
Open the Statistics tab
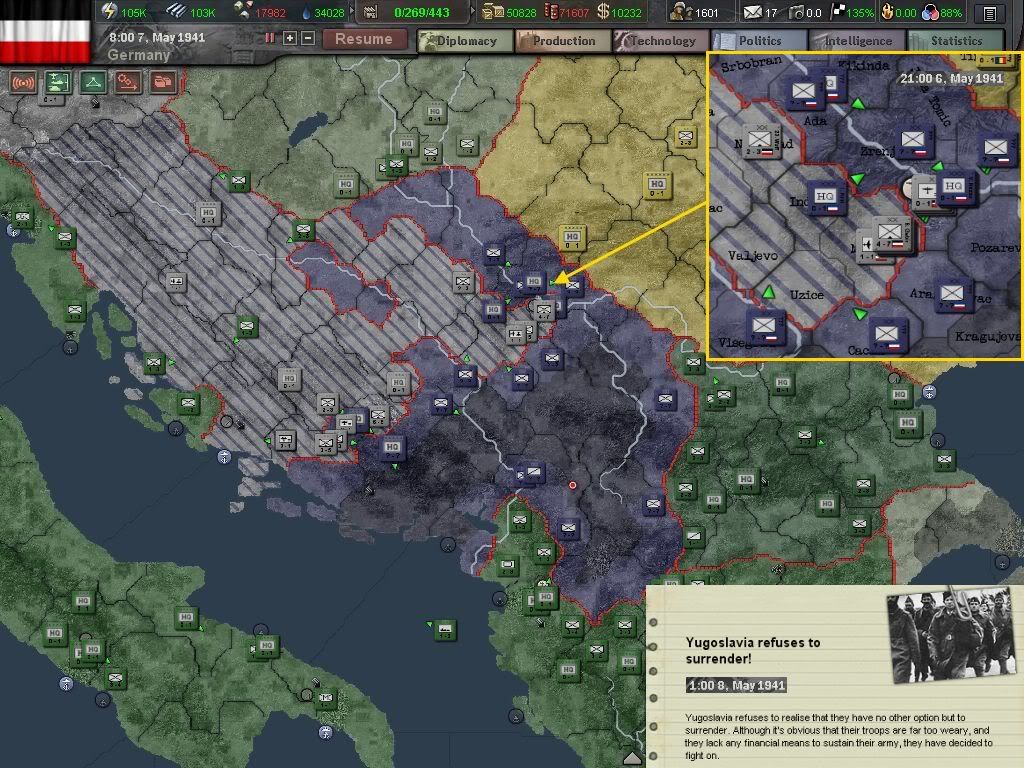click(956, 40)
